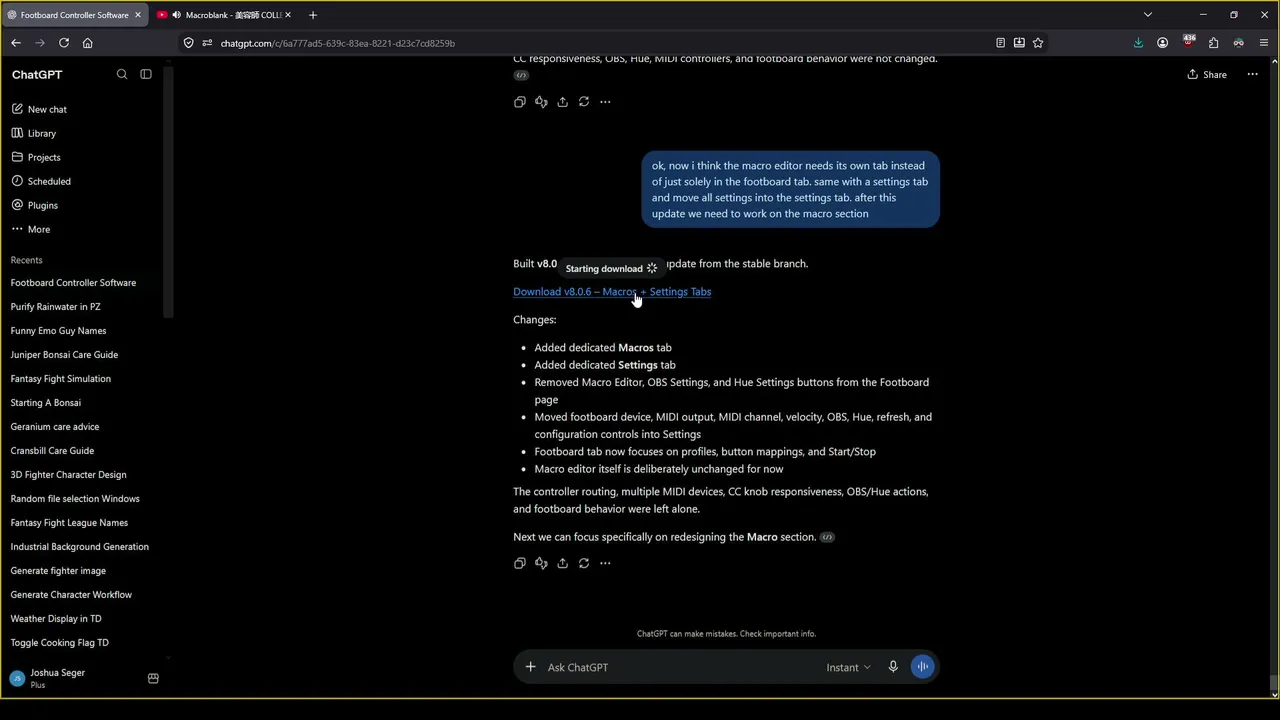Screen dimensions: 1280x720
Task: Go to browser home page
Action: click(88, 43)
